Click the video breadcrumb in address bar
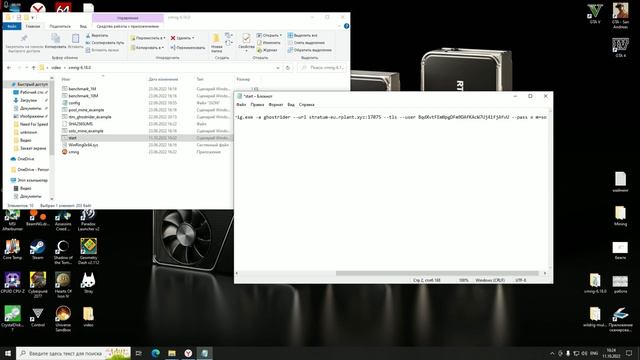 pos(56,68)
